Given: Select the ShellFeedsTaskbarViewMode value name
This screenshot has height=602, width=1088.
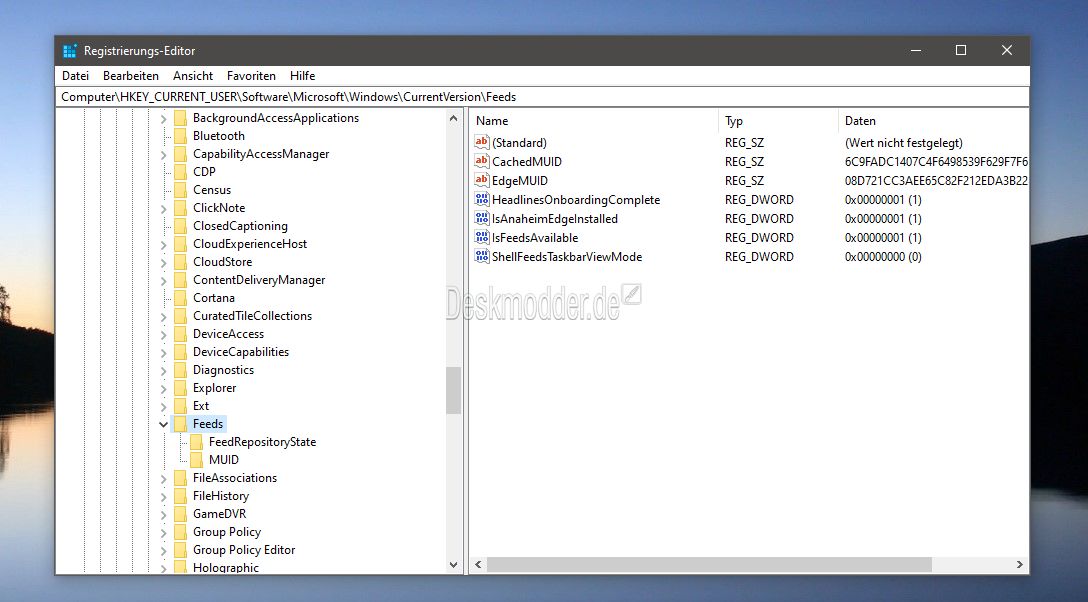Looking at the screenshot, I should pos(567,257).
